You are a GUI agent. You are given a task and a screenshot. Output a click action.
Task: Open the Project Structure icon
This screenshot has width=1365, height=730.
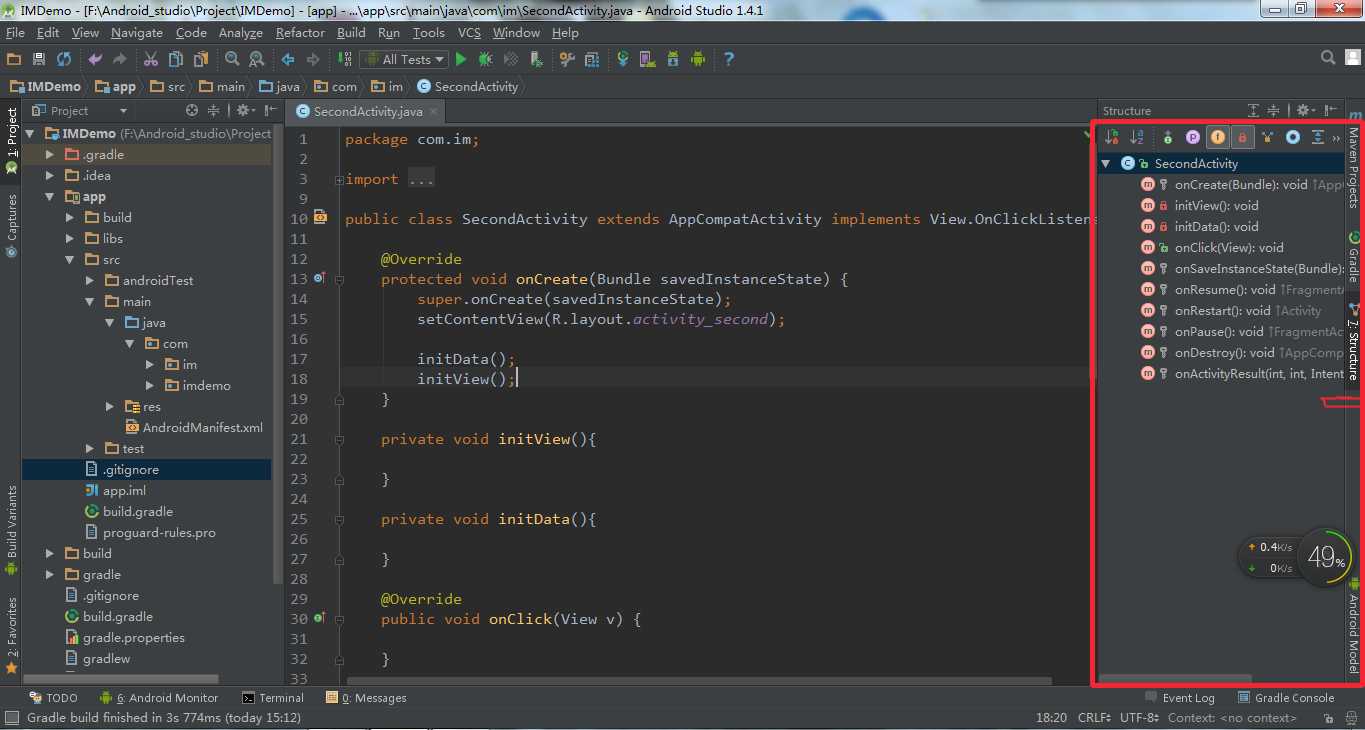point(590,59)
